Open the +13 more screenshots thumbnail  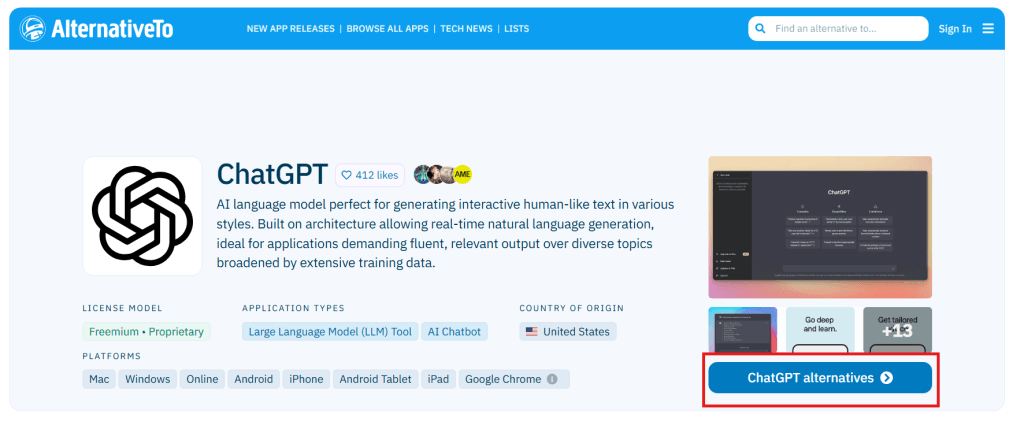pyautogui.click(x=897, y=330)
